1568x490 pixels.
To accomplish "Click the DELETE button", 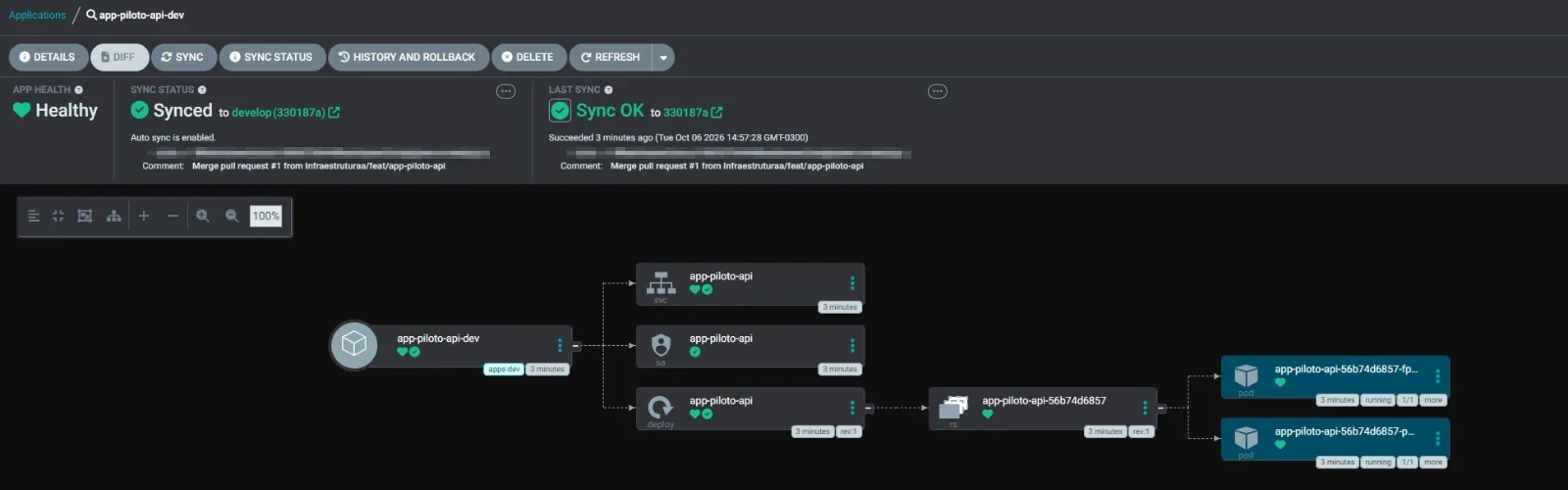I will (528, 57).
